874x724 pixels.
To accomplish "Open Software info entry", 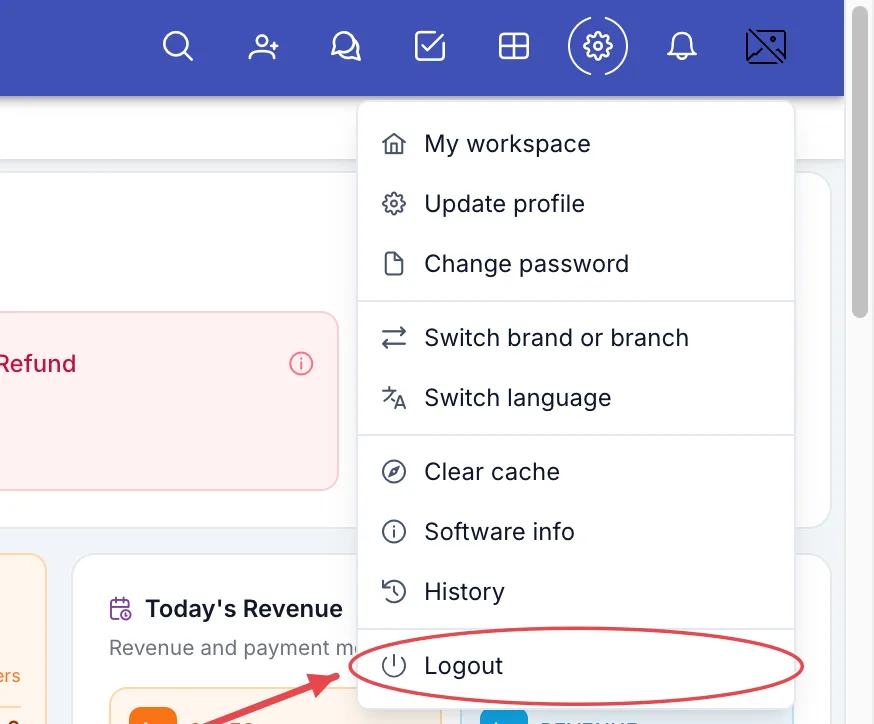I will coord(576,531).
